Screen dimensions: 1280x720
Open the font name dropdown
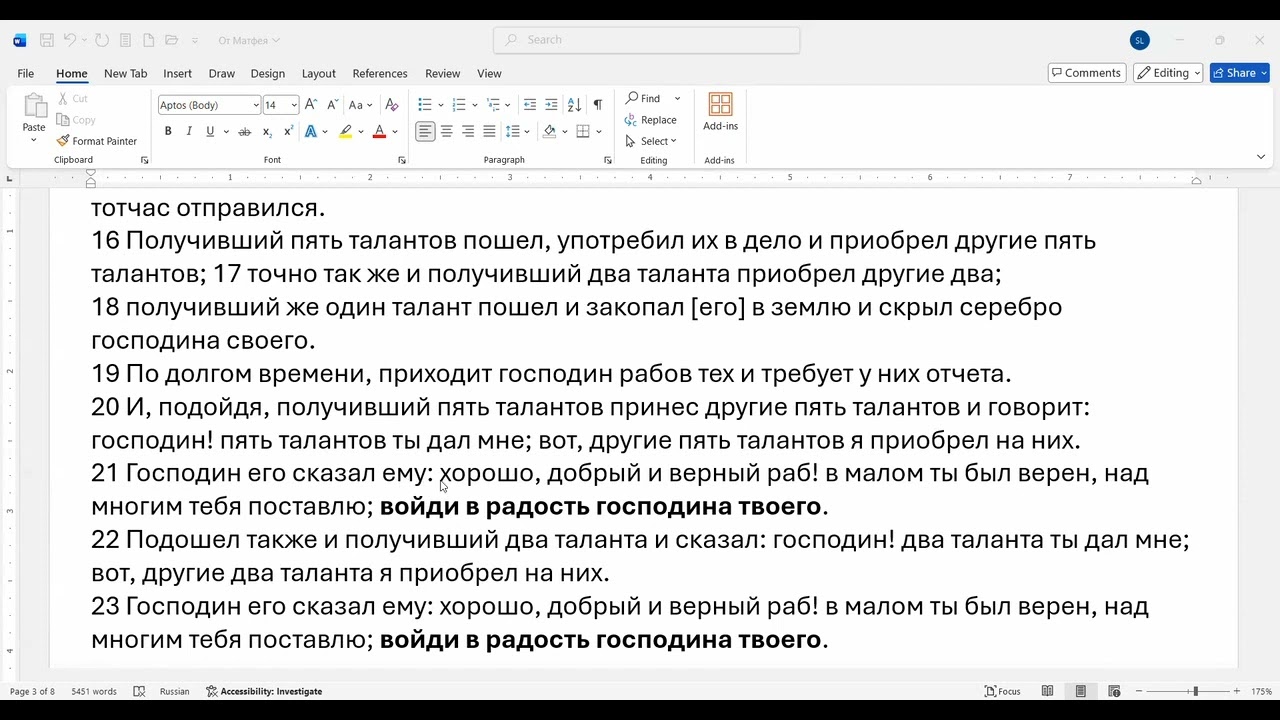[254, 105]
